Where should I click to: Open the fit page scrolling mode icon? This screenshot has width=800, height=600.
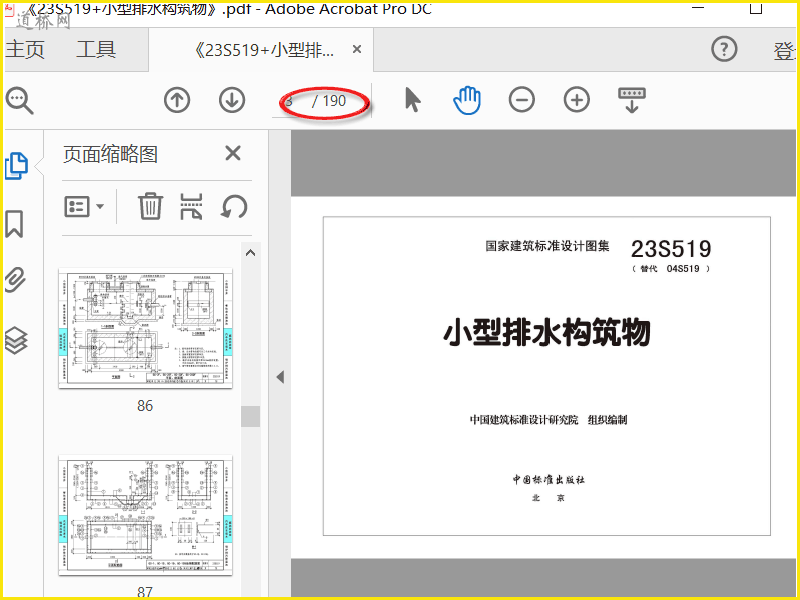coord(632,99)
